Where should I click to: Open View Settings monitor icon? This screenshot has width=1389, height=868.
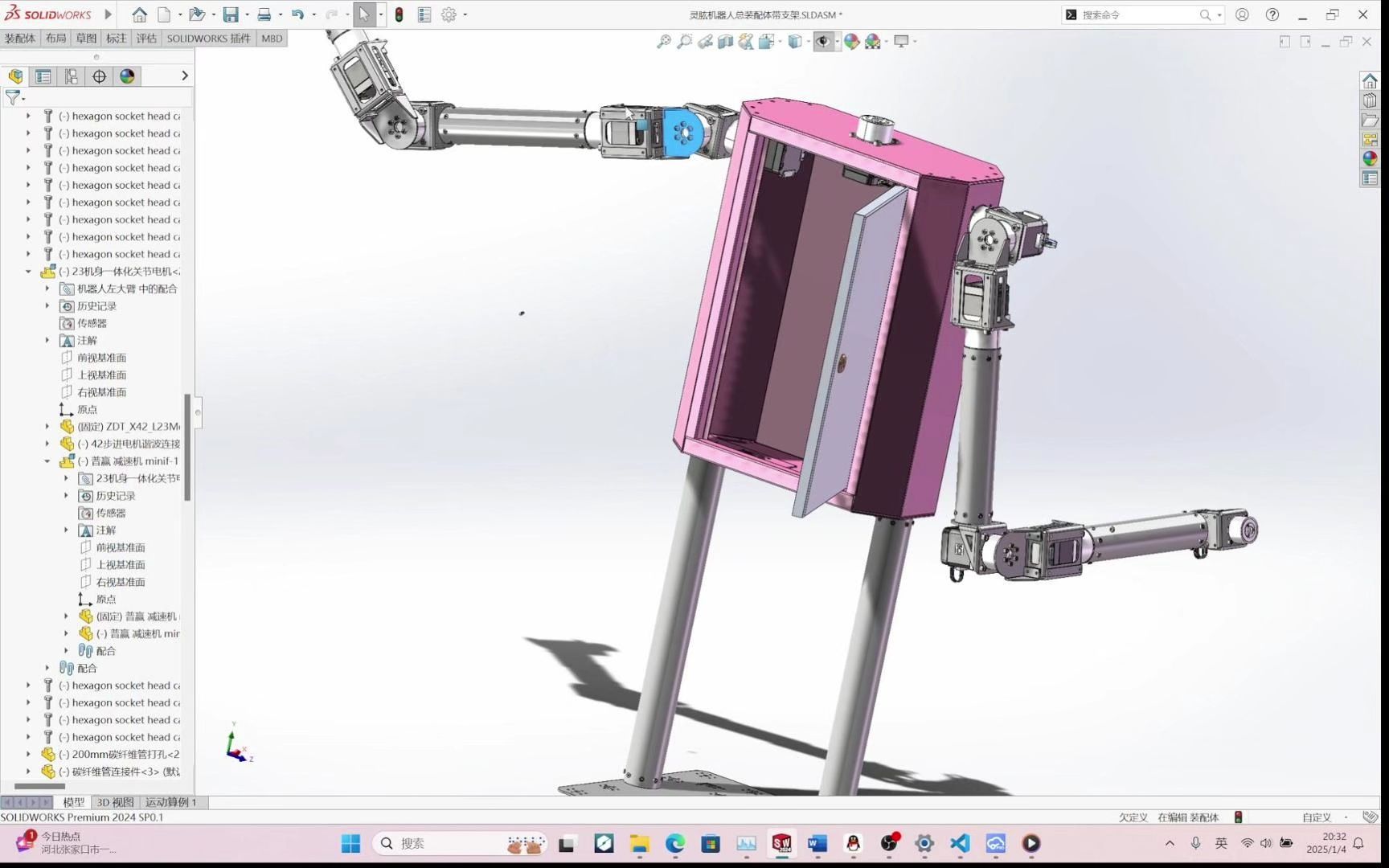click(x=901, y=42)
